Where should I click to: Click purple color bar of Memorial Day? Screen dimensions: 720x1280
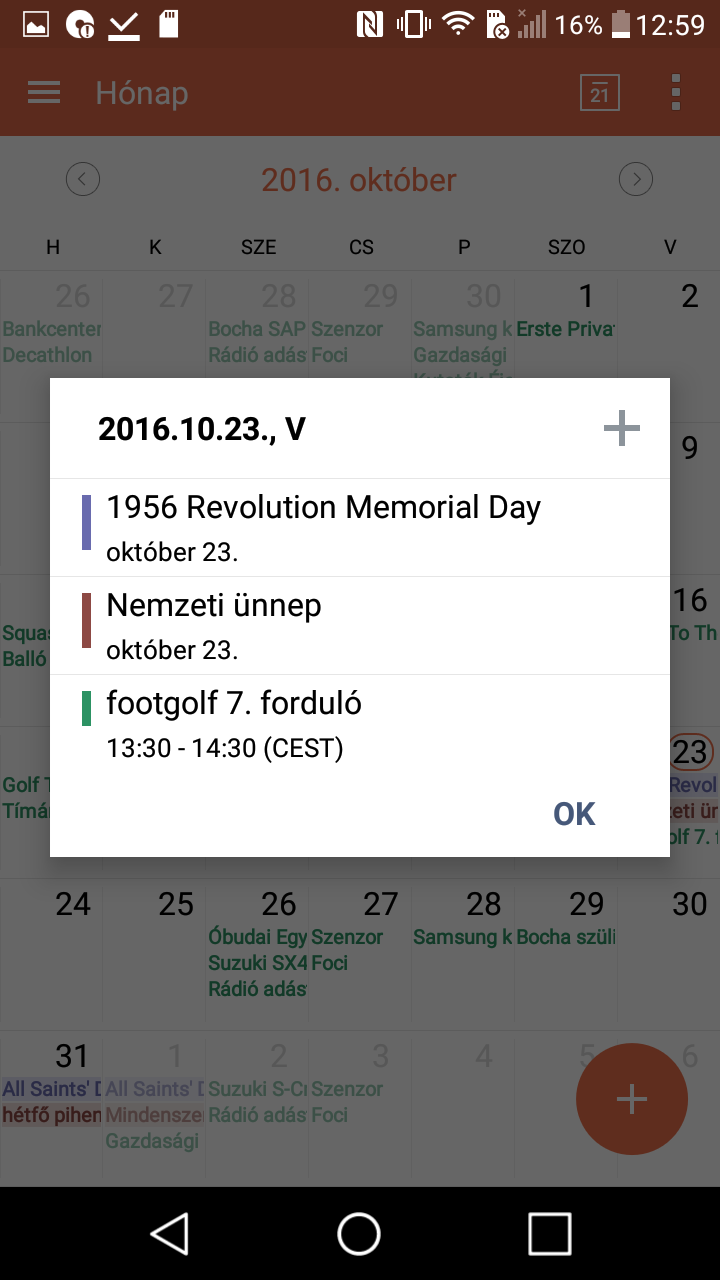pos(86,522)
